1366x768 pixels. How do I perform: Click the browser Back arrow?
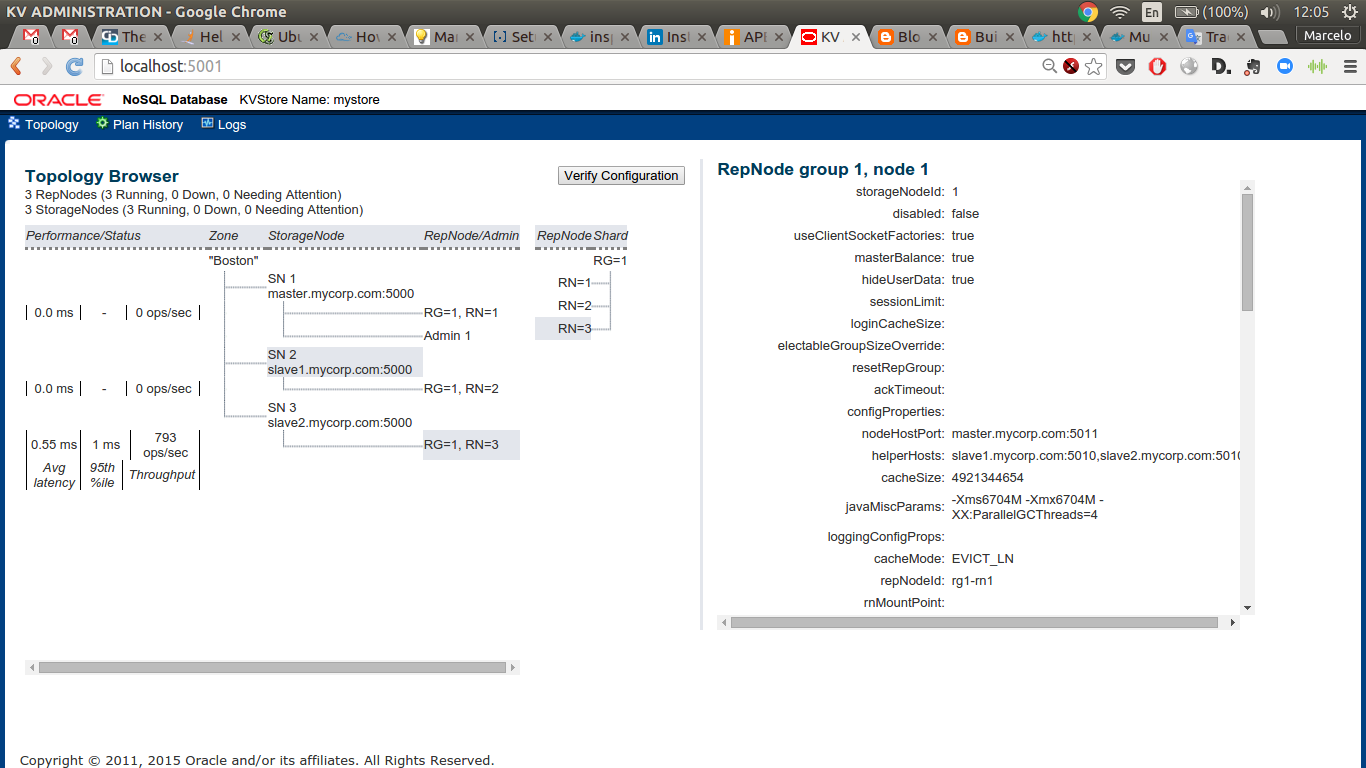17,67
